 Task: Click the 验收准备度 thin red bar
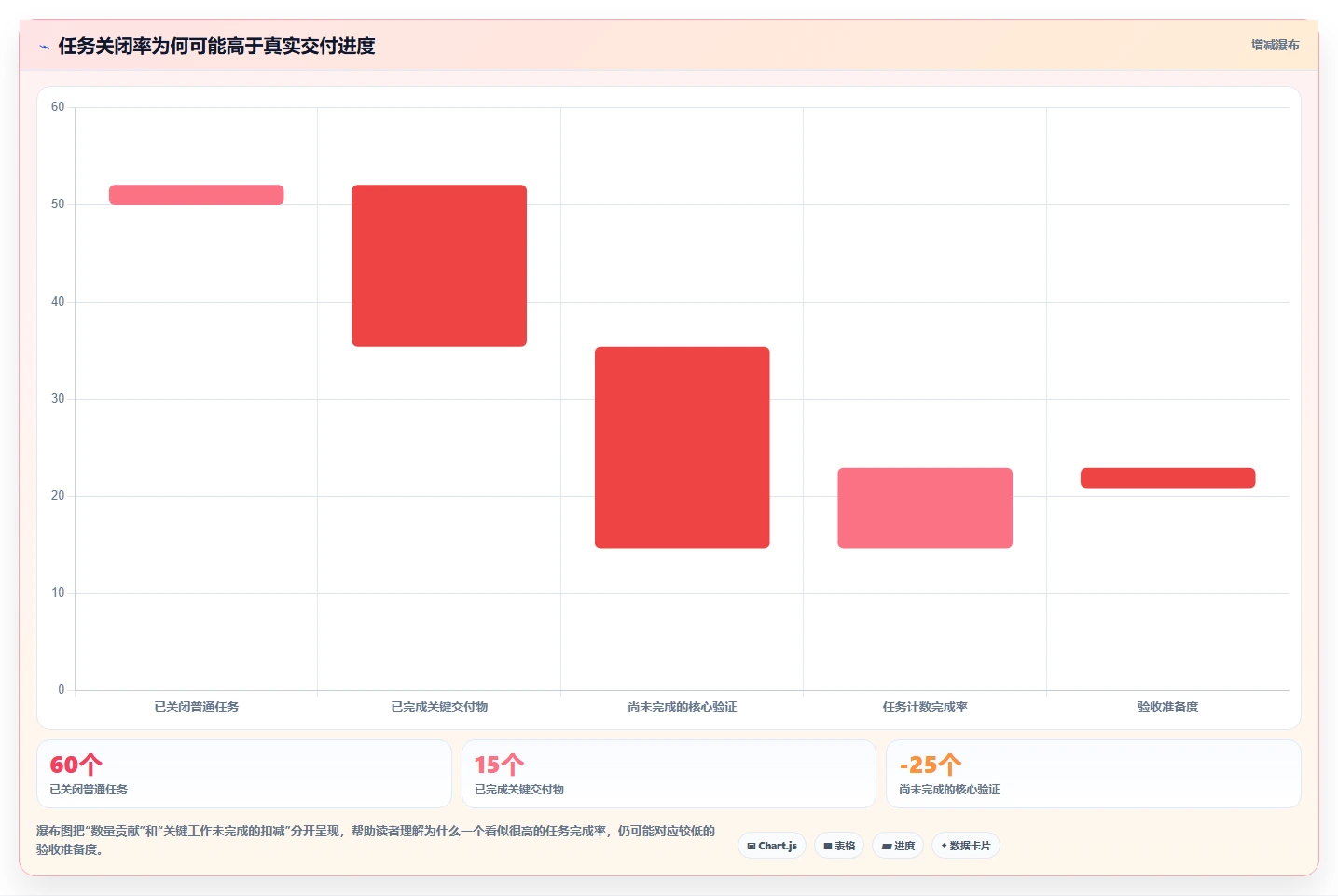(x=1168, y=478)
